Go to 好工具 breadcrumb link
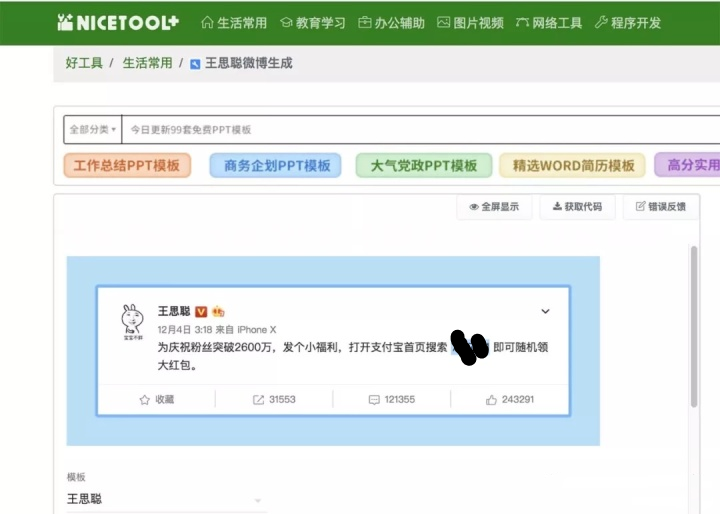Viewport: 720px width, 514px height. [84, 63]
